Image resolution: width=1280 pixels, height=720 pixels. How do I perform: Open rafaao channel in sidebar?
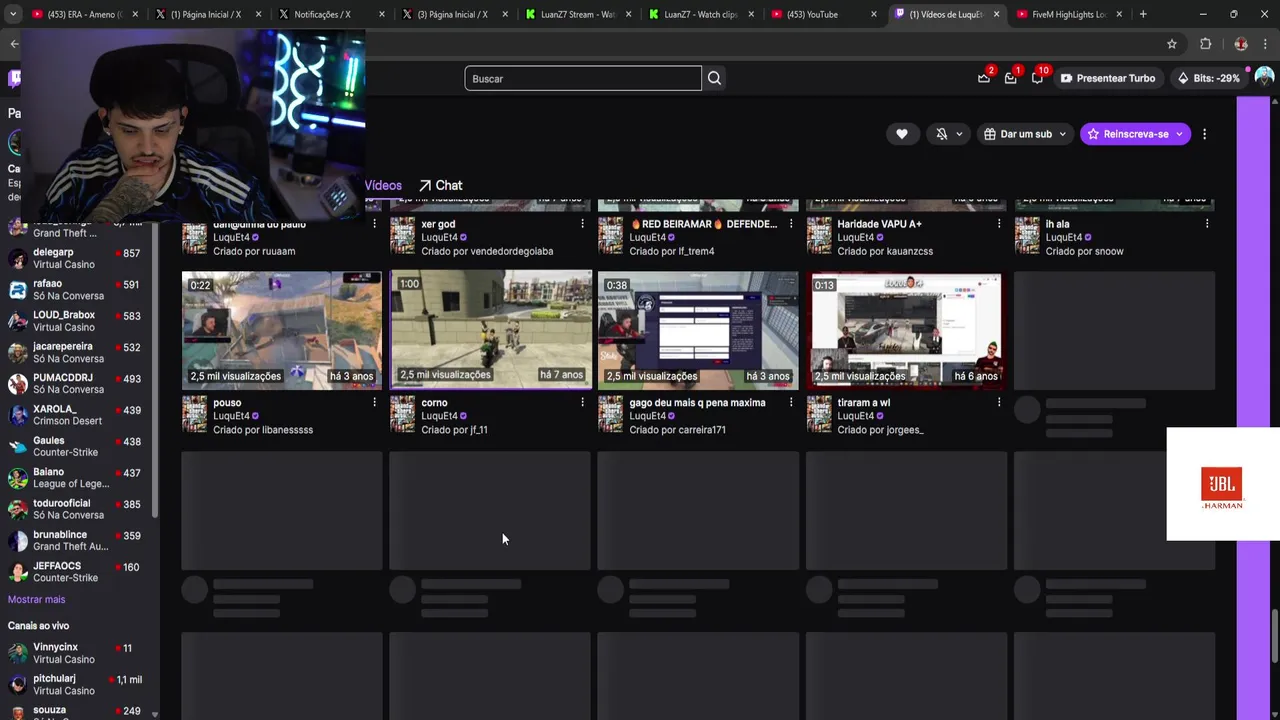[78, 290]
